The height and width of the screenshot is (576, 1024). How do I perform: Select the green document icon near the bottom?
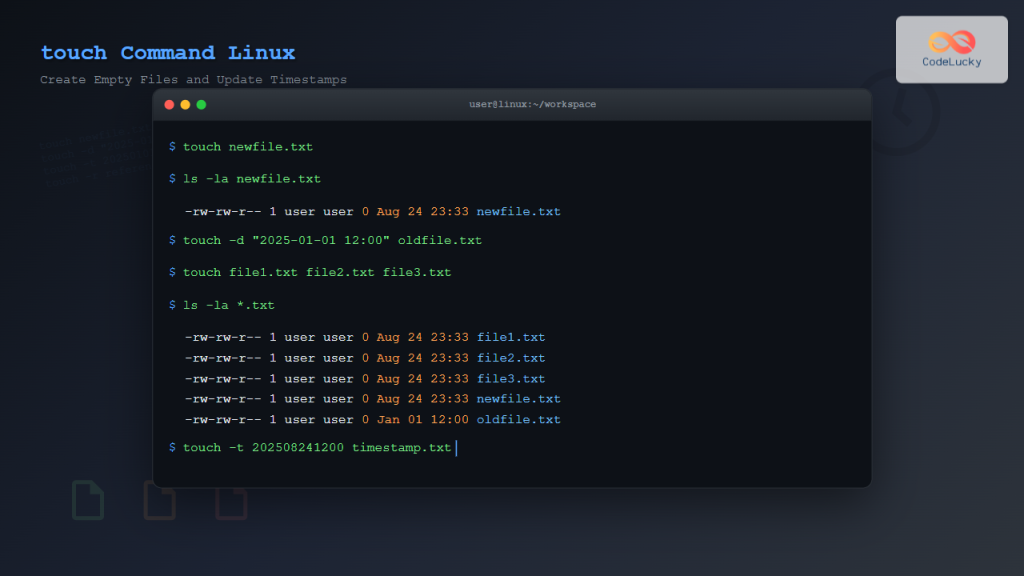tap(88, 500)
